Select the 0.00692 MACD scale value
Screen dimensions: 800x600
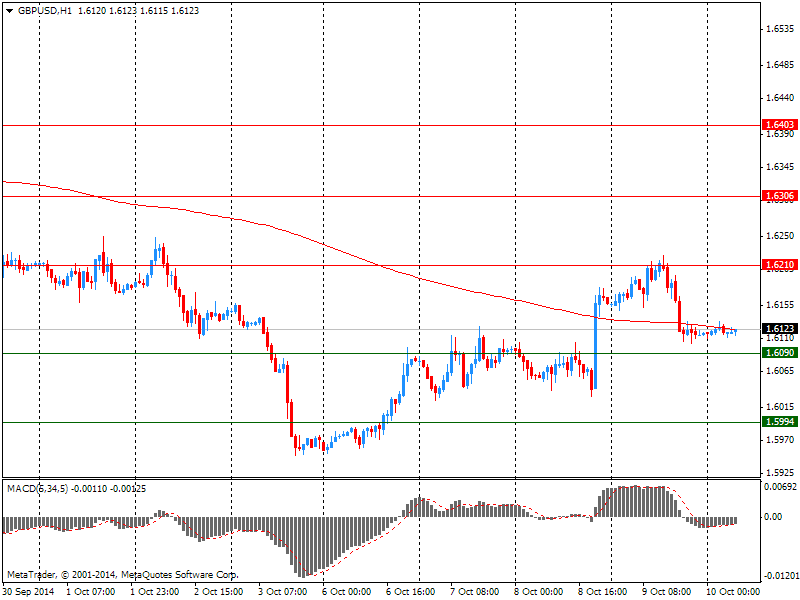pos(780,487)
